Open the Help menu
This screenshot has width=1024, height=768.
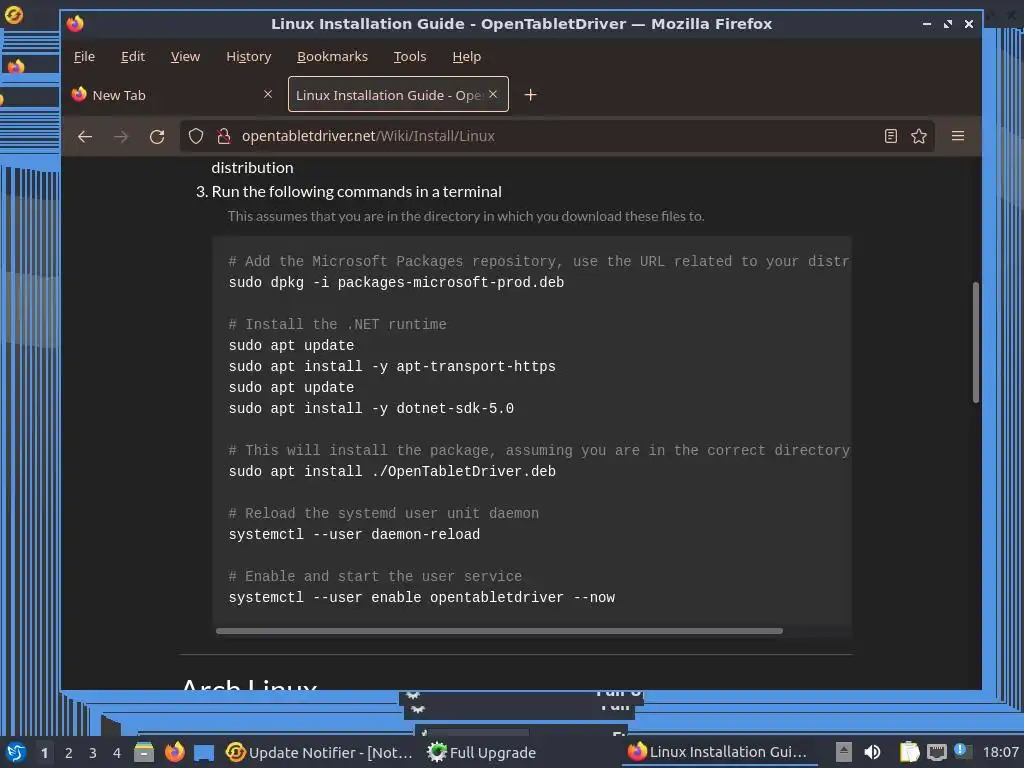point(466,57)
